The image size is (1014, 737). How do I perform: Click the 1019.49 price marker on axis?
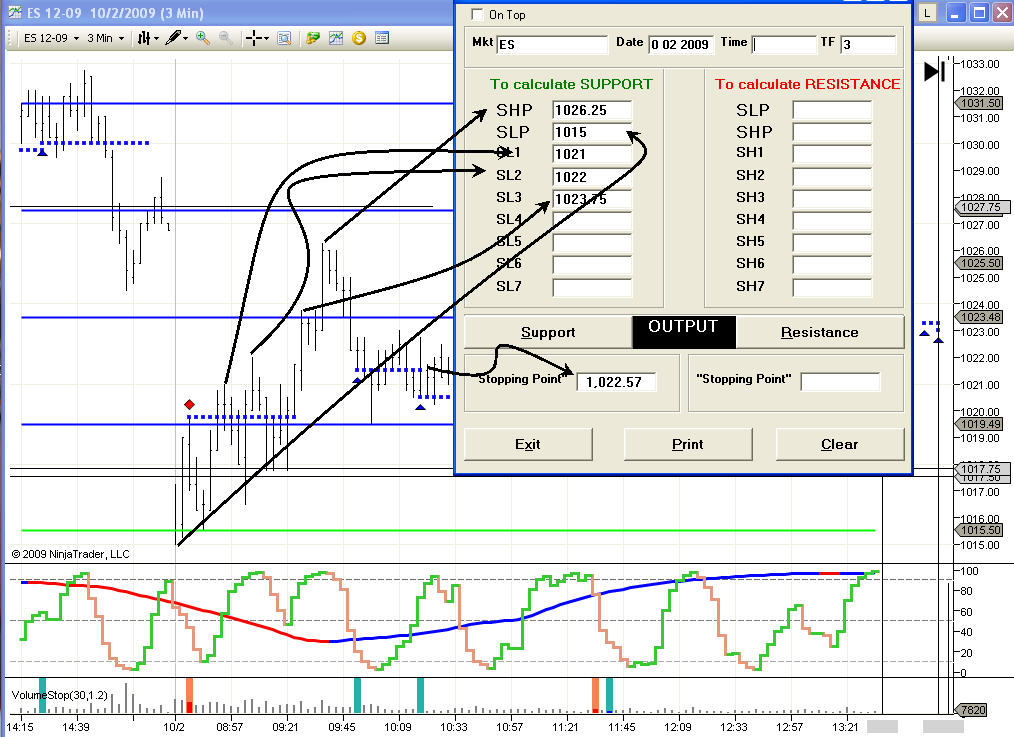click(979, 424)
